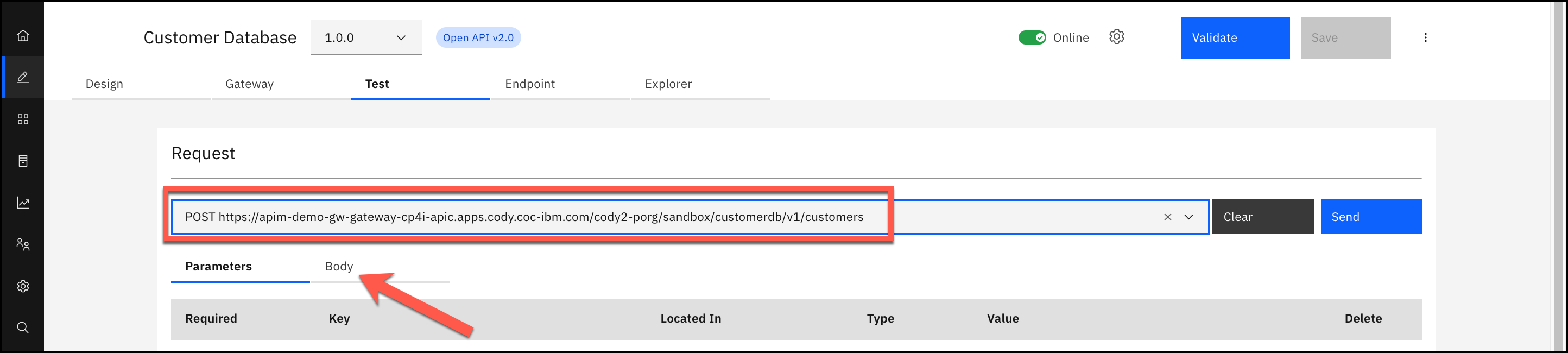Open the vertical three-dot overflow menu
This screenshot has width=1568, height=353.
tap(1425, 37)
